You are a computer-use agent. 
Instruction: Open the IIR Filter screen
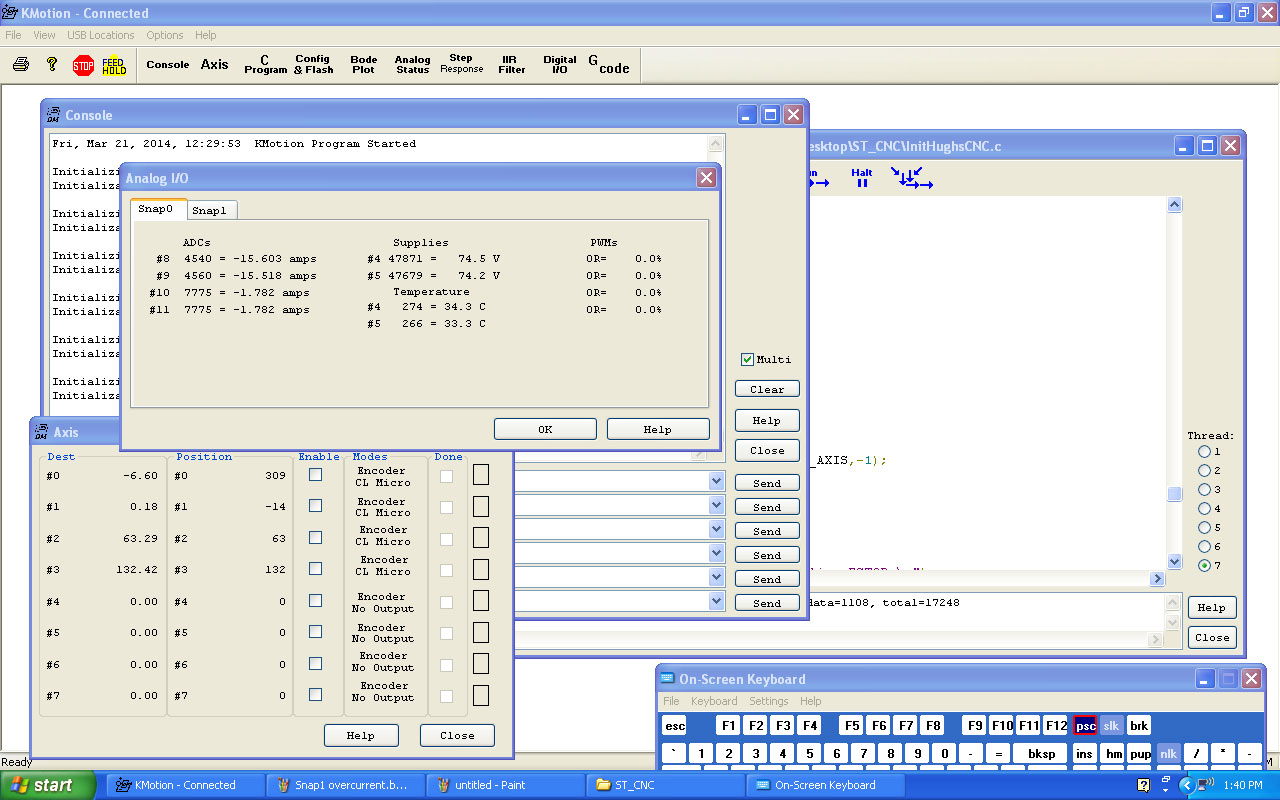click(x=512, y=65)
